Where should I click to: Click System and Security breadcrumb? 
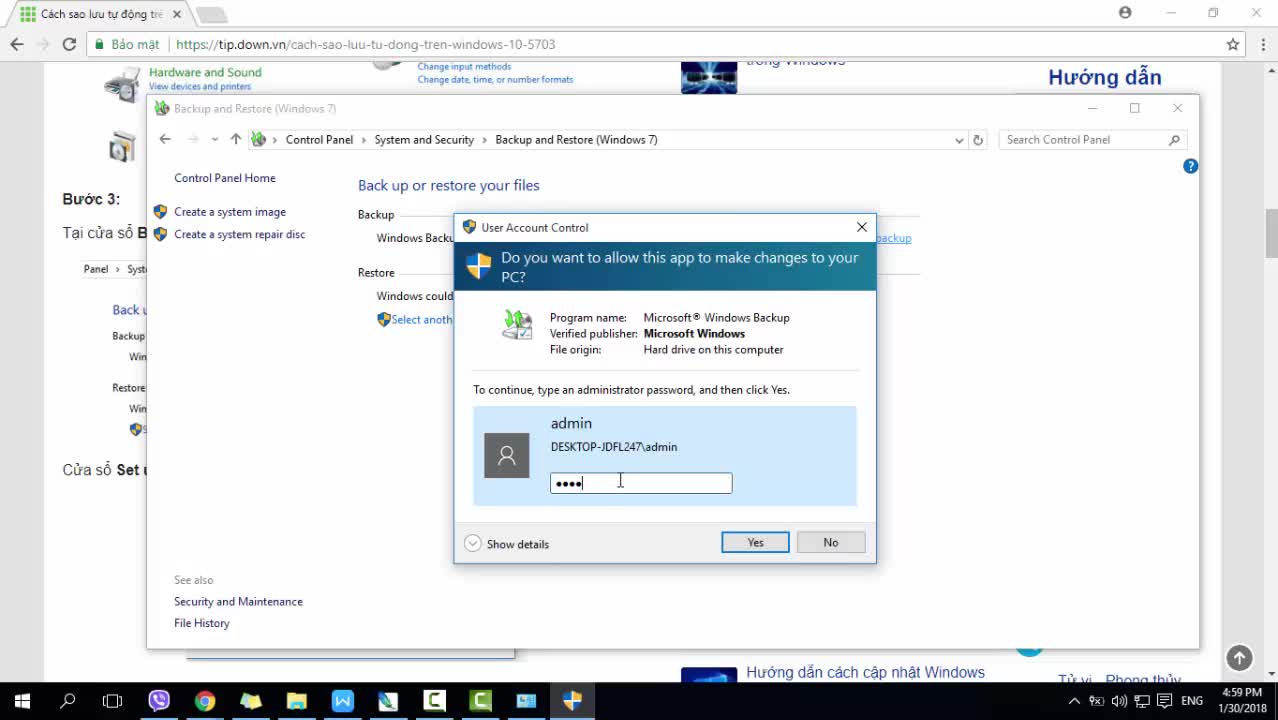pos(424,140)
